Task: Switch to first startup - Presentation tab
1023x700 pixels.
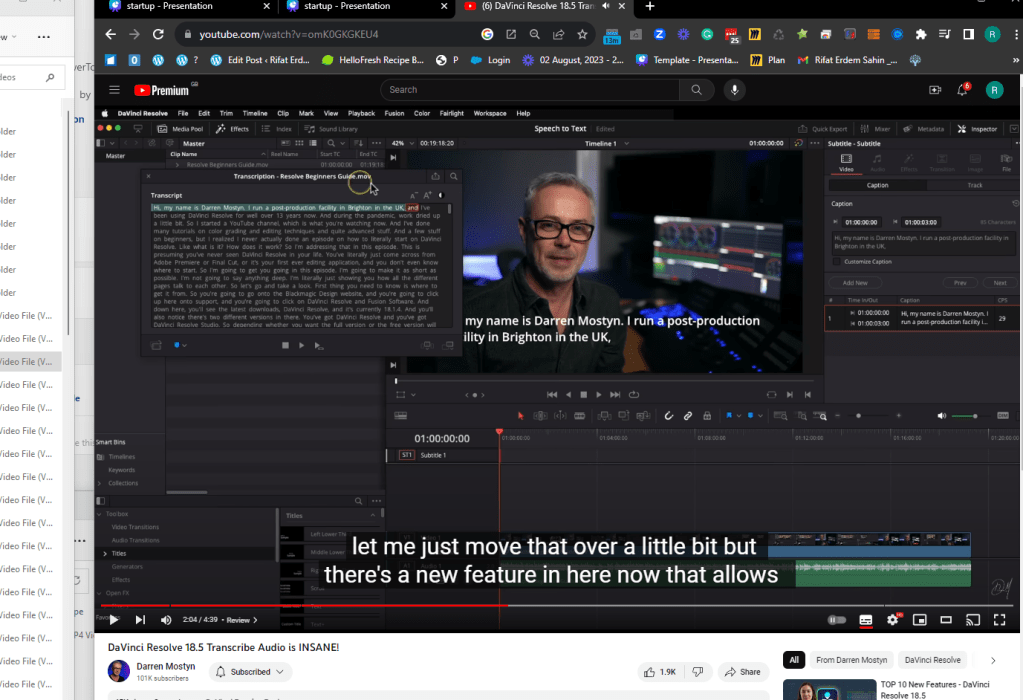Action: [x=189, y=7]
